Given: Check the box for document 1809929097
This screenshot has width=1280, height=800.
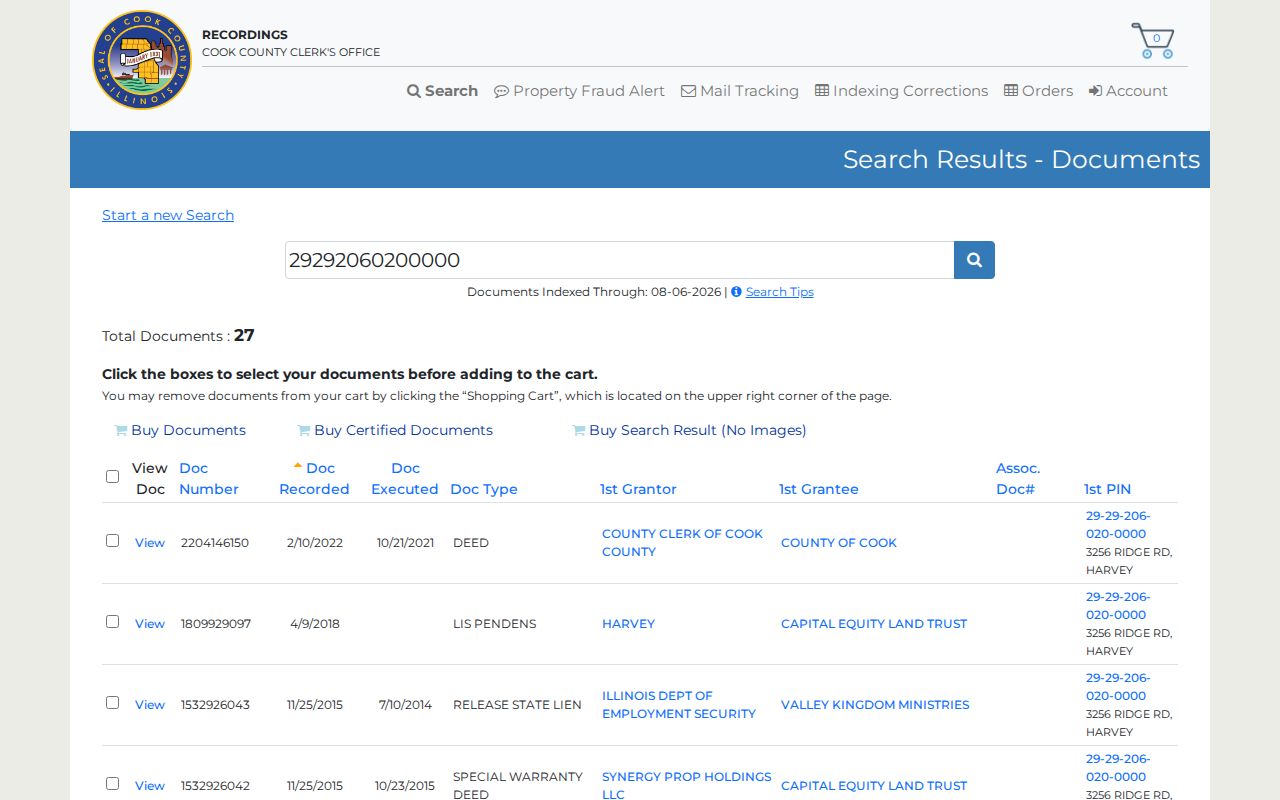Looking at the screenshot, I should click(x=112, y=621).
